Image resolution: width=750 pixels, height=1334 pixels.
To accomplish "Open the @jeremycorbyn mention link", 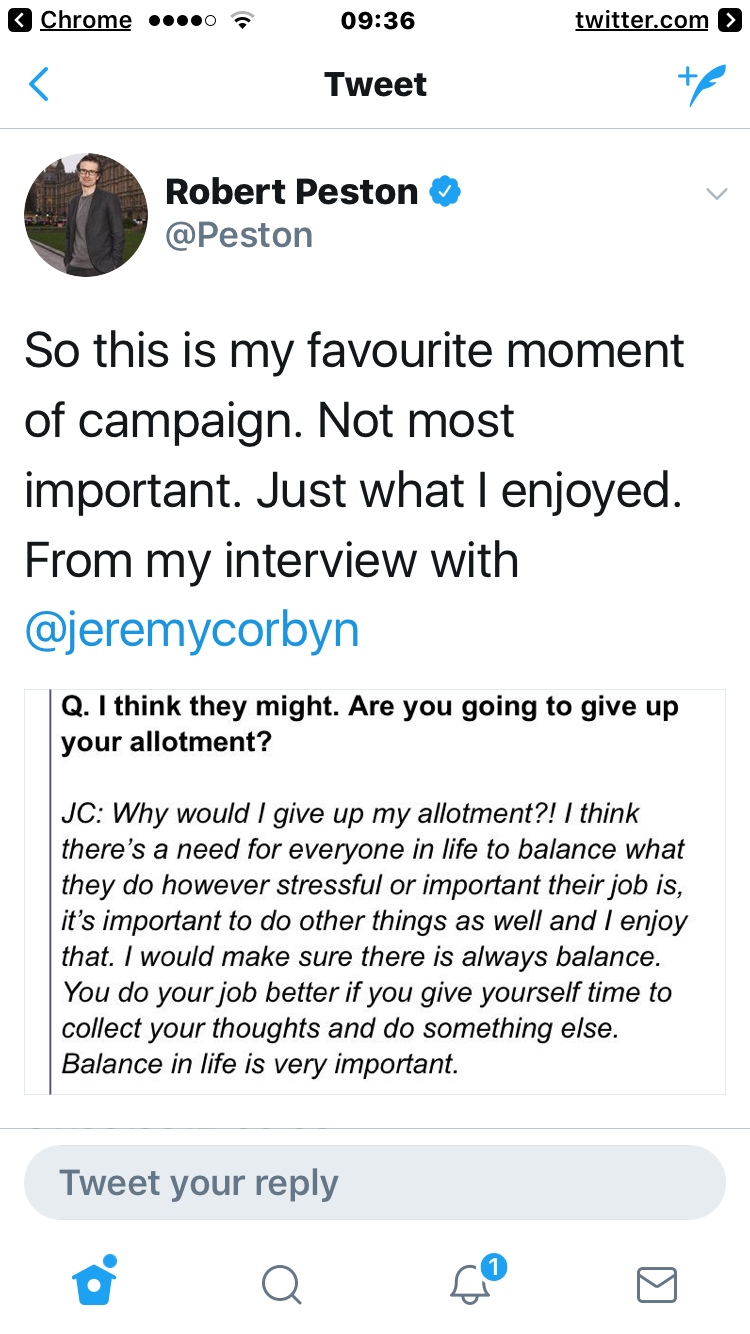I will click(191, 632).
